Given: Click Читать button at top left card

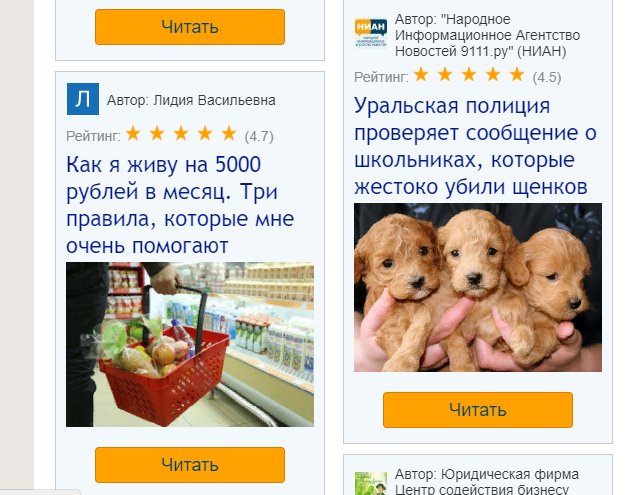Looking at the screenshot, I should (190, 27).
